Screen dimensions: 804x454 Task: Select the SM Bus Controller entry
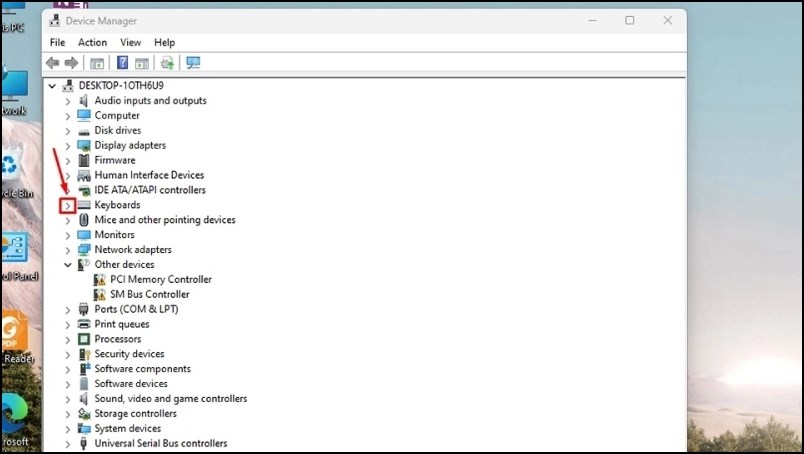[x=150, y=294]
